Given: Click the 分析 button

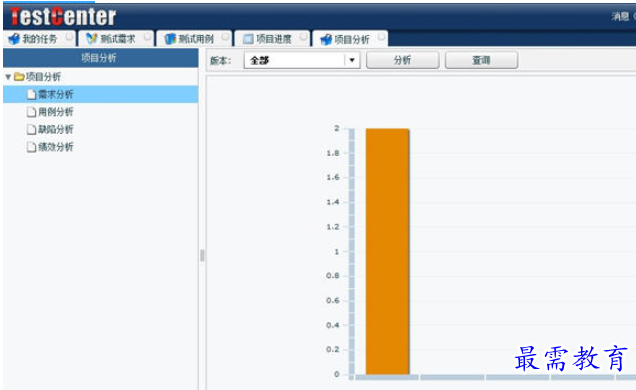Looking at the screenshot, I should (402, 60).
